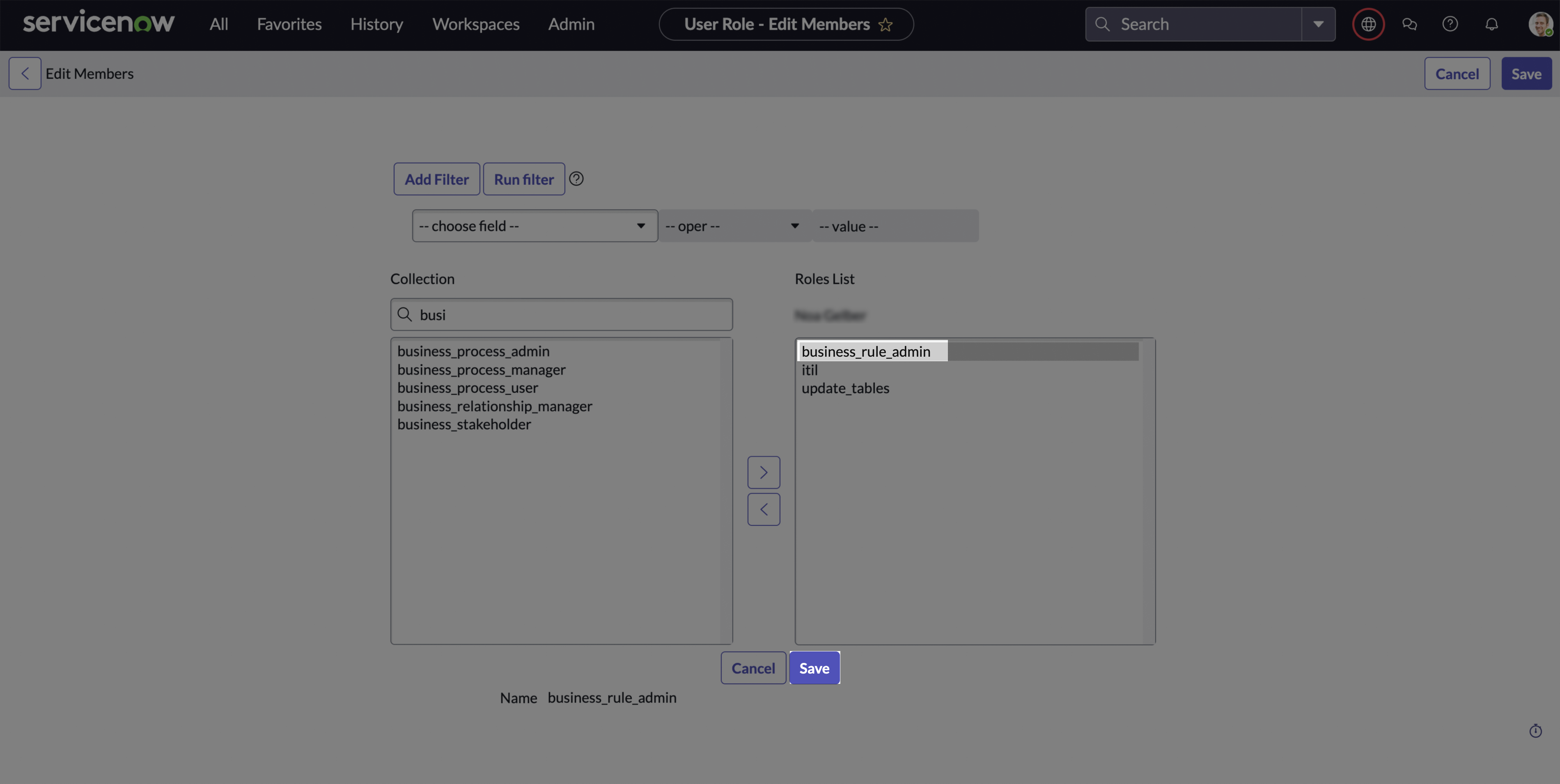Move selected role right with add arrow

pyautogui.click(x=764, y=472)
